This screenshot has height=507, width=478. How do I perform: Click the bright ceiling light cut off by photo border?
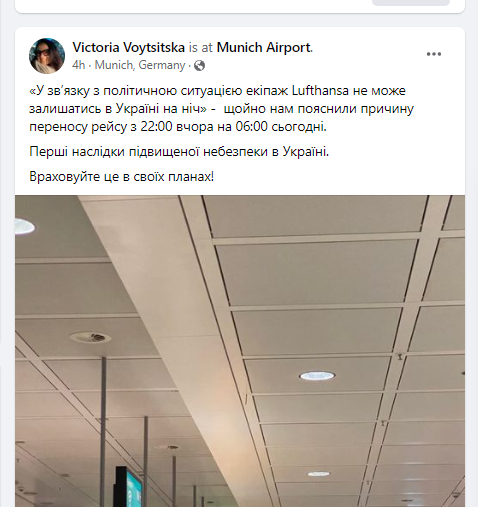(x=25, y=227)
